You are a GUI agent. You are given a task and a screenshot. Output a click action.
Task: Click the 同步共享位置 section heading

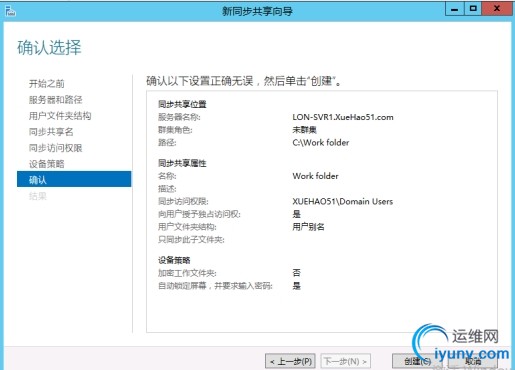(x=182, y=104)
